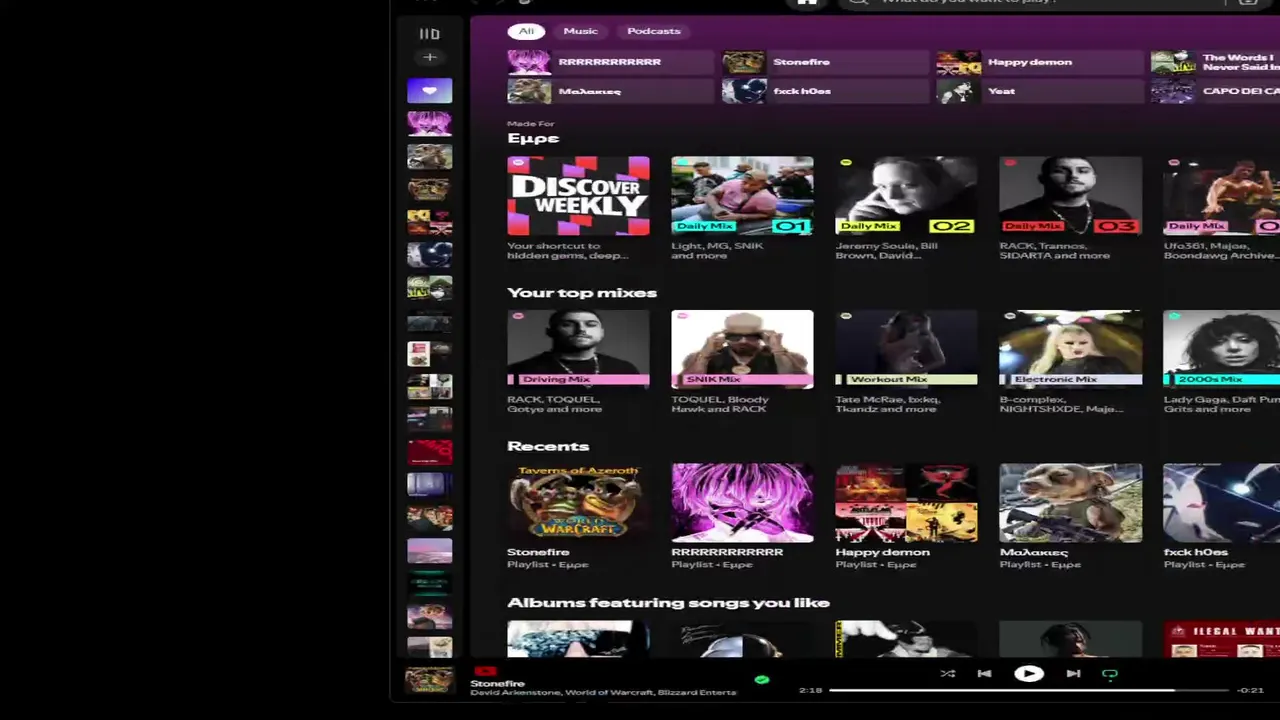Screen dimensions: 1280x720
Task: Select the Podcasts filter chip
Action: pos(653,31)
